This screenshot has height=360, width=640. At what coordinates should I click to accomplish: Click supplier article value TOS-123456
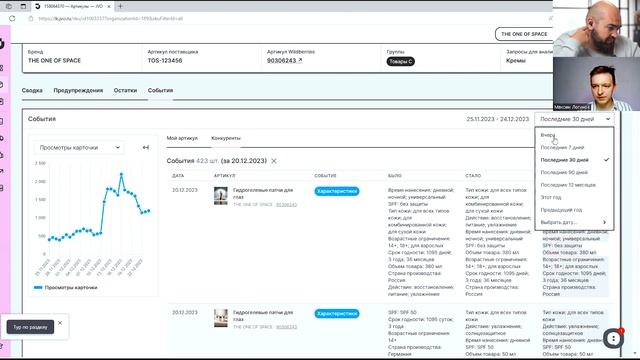tap(165, 60)
